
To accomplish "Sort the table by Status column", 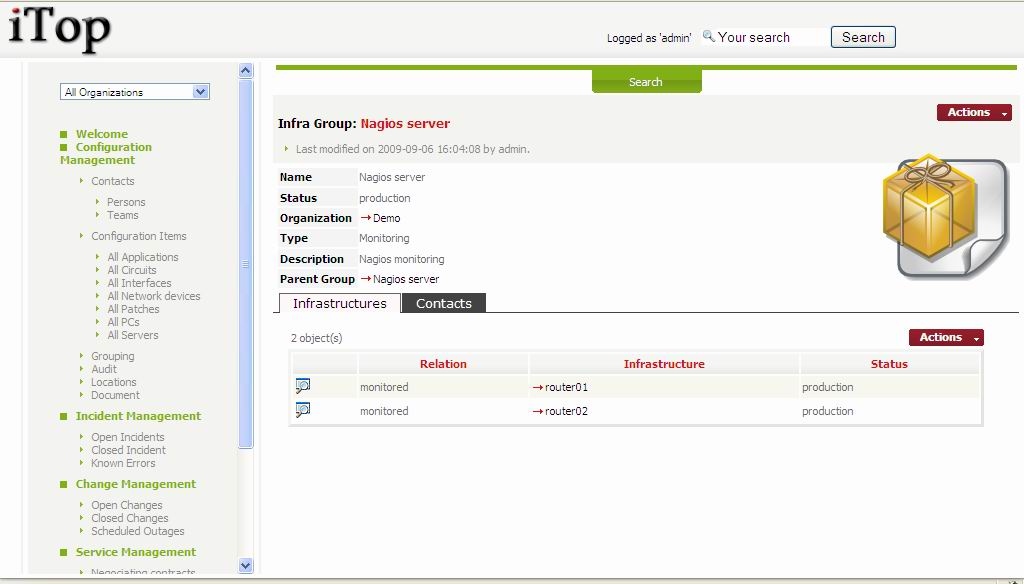I will click(889, 364).
